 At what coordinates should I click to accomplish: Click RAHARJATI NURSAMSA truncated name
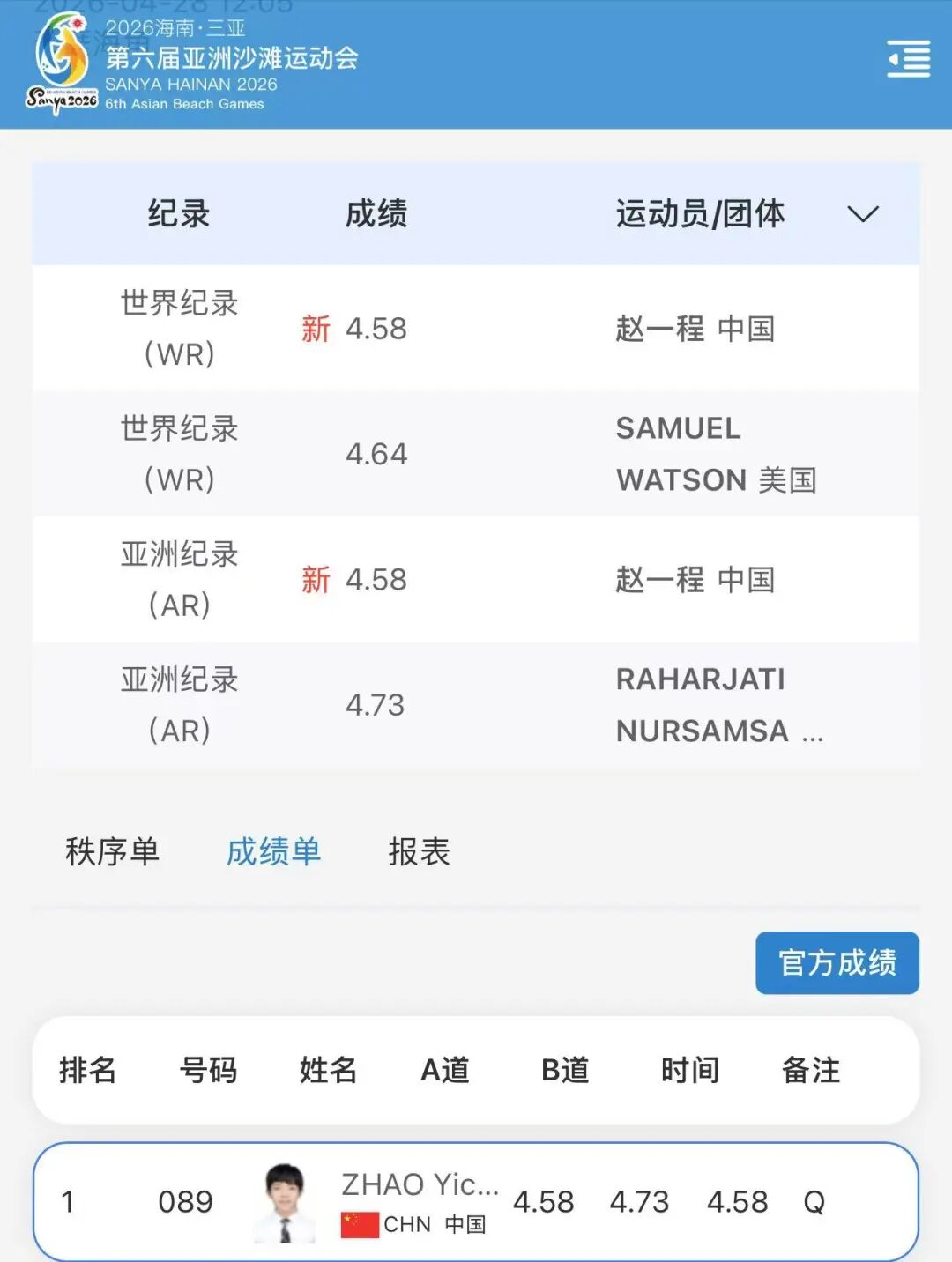[x=718, y=705]
